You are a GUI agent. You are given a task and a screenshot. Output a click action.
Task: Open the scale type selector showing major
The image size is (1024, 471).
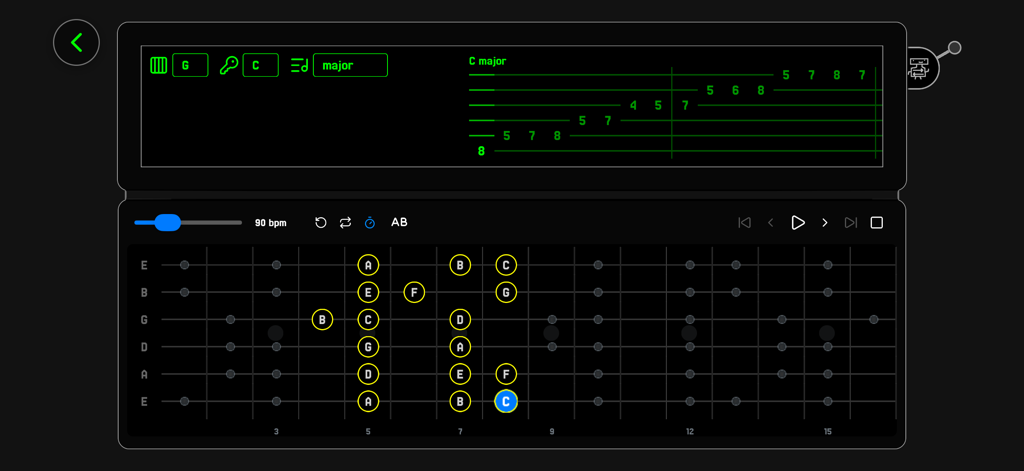[350, 65]
